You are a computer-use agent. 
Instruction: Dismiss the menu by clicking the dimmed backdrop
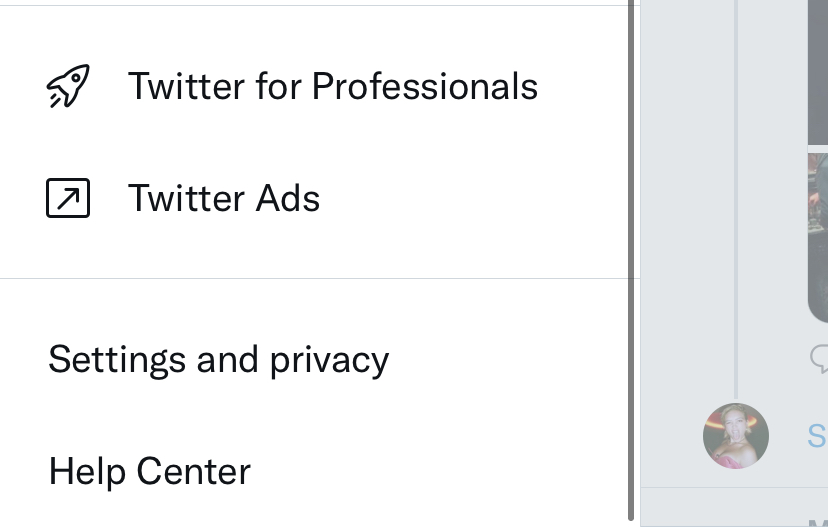686,211
